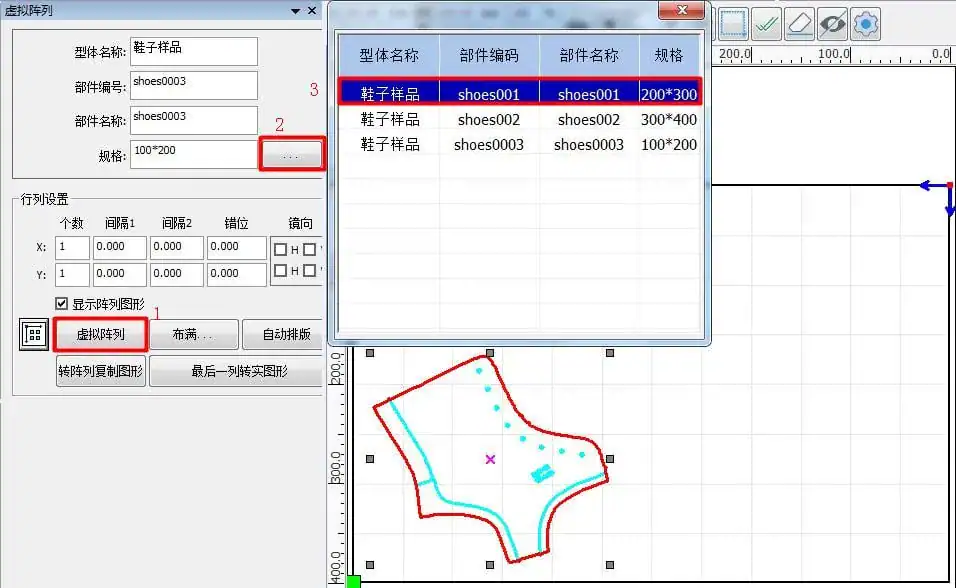
Task: Click the 布满... button
Action: (193, 334)
